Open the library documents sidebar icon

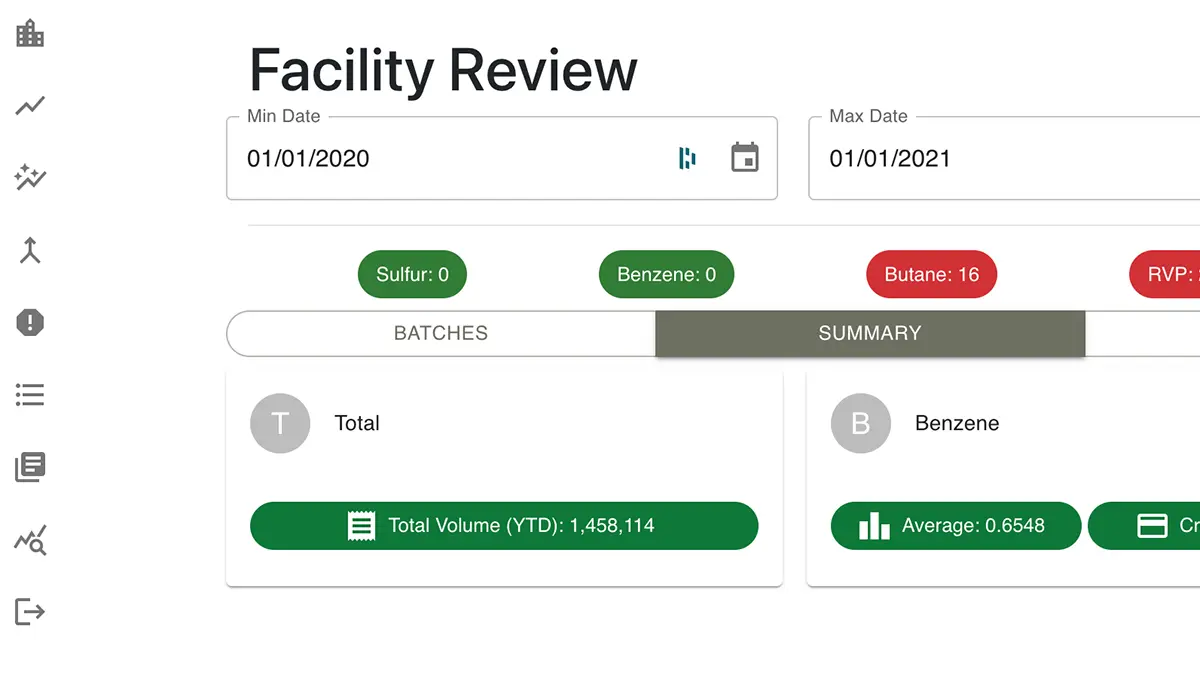point(30,467)
